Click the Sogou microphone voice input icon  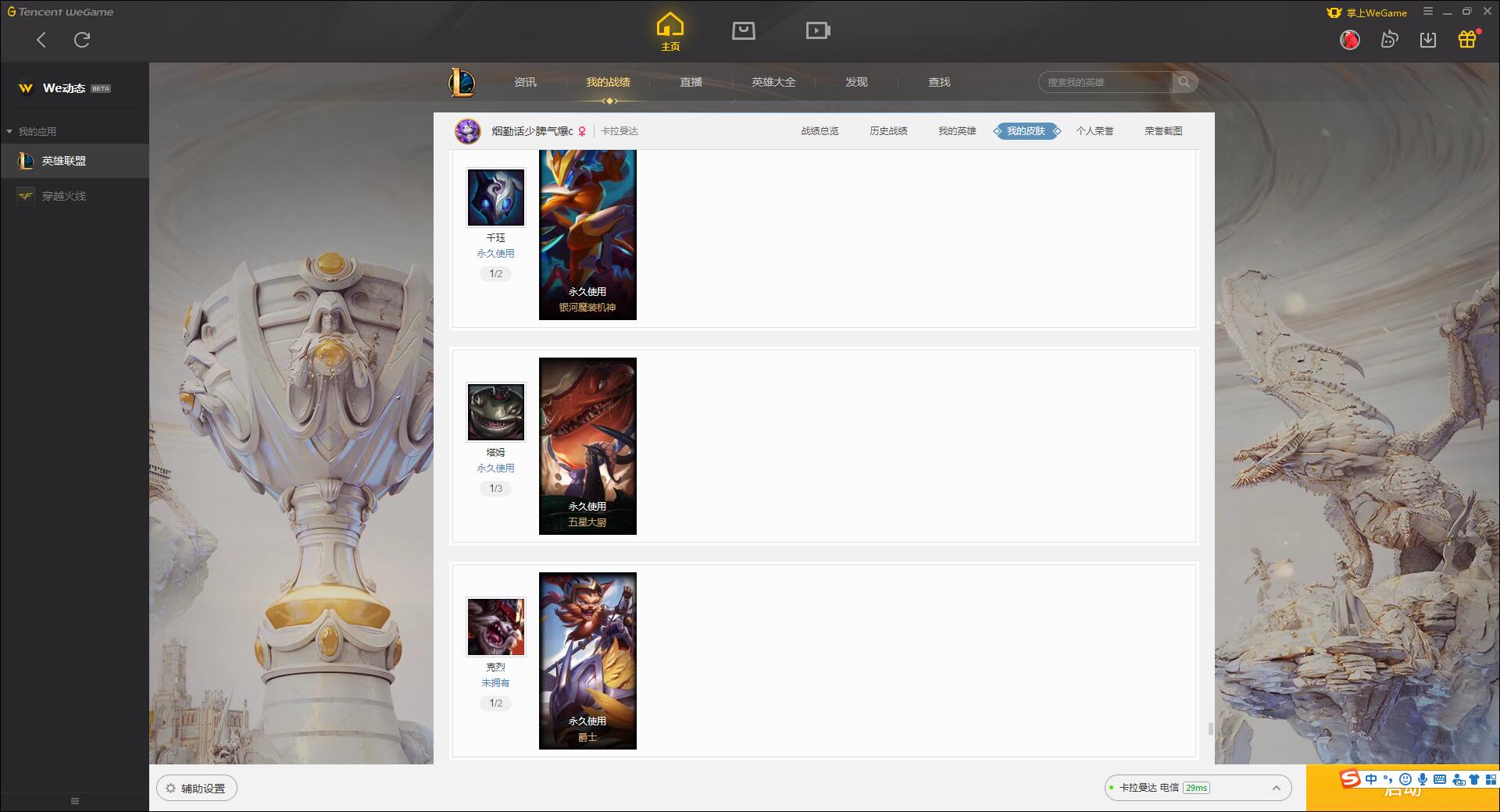(x=1423, y=779)
